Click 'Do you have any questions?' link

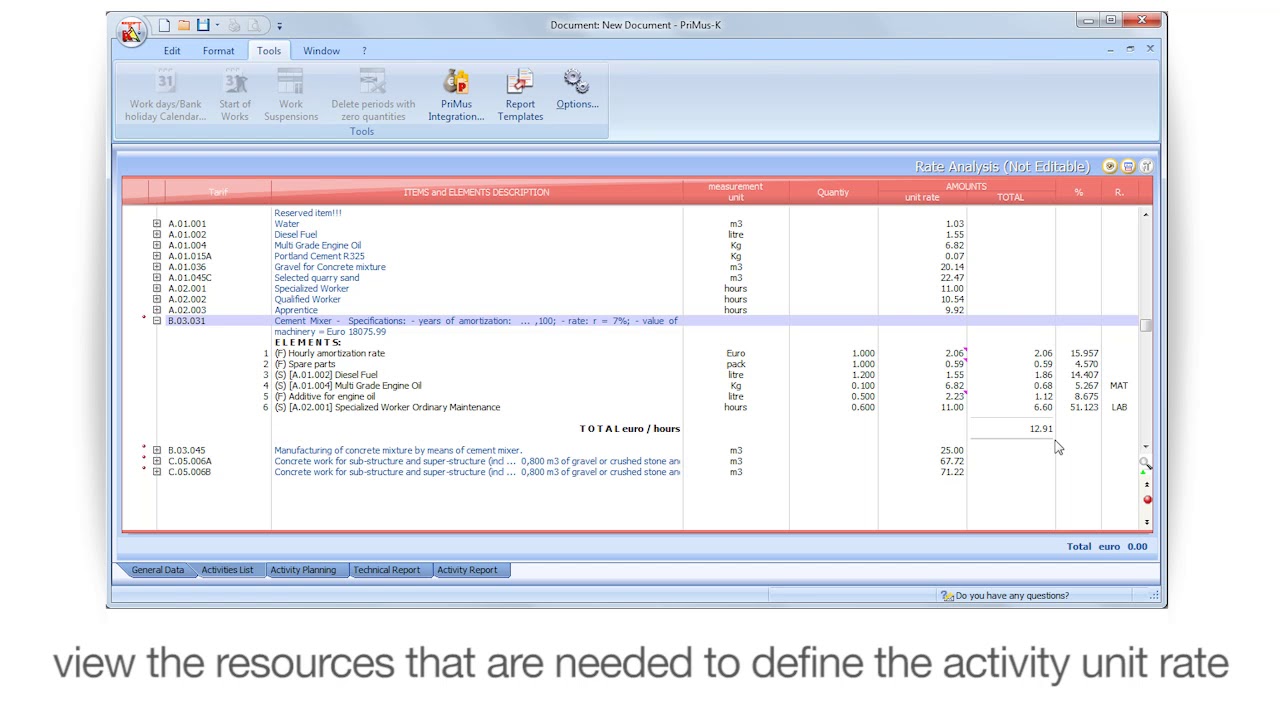pos(1012,596)
